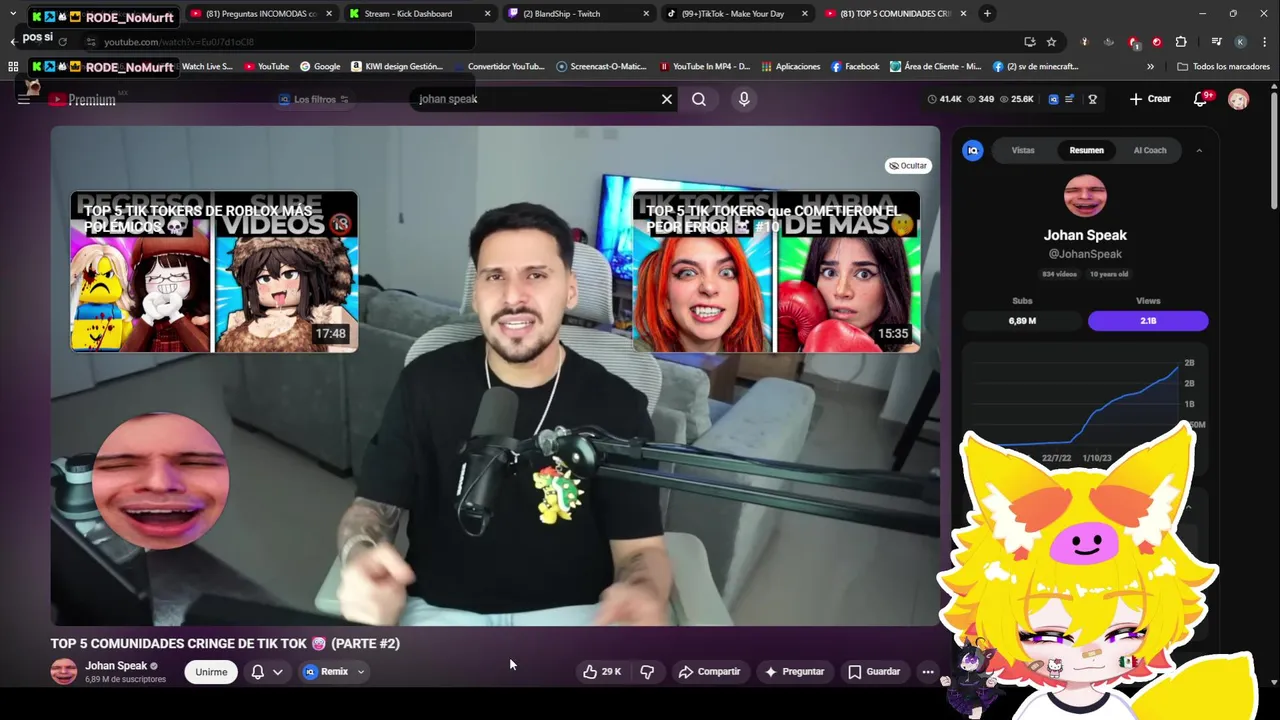
Task: Start voice search with the microphone
Action: [x=744, y=99]
